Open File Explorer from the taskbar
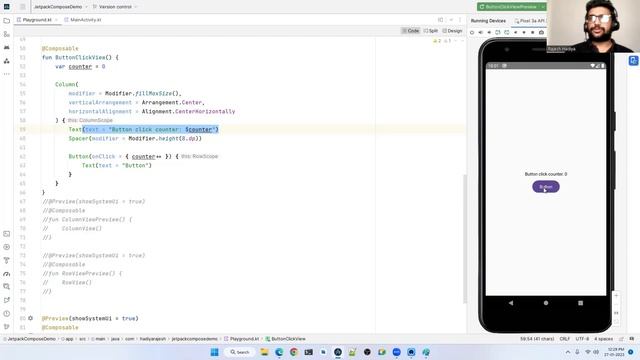Image resolution: width=640 pixels, height=360 pixels. coord(264,352)
